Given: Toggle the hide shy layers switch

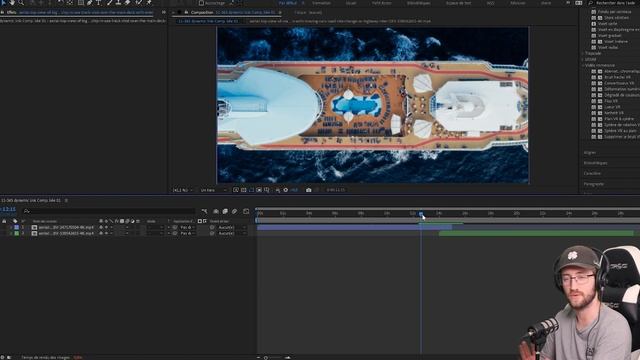Looking at the screenshot, I should [x=216, y=211].
